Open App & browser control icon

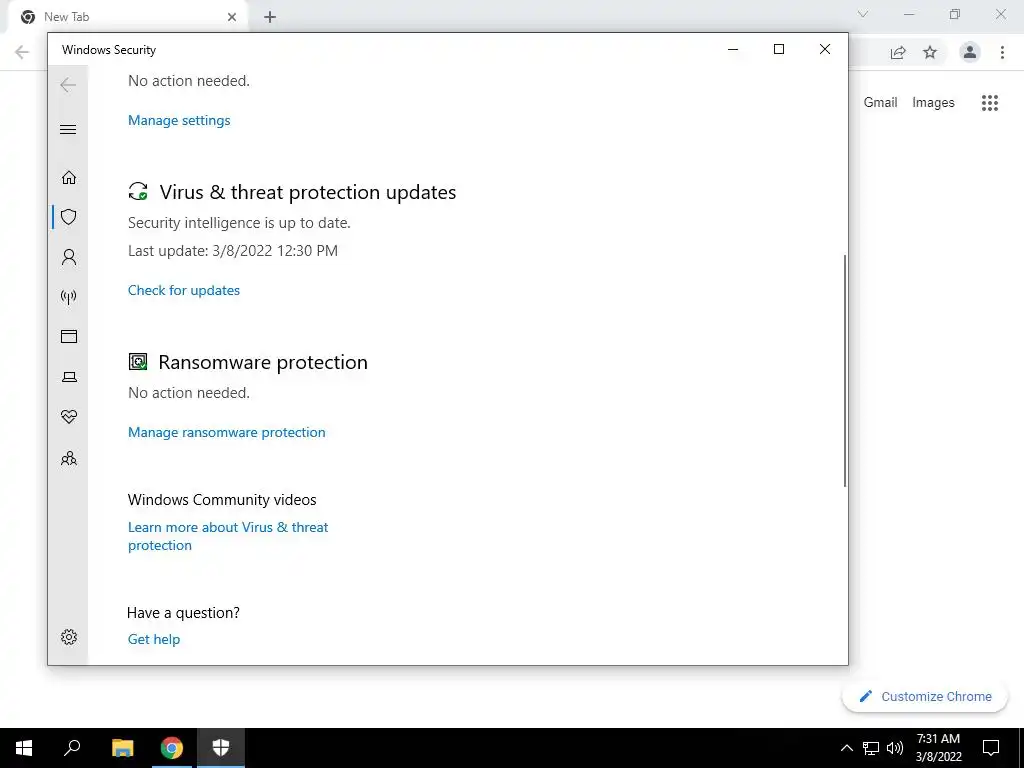click(x=69, y=336)
